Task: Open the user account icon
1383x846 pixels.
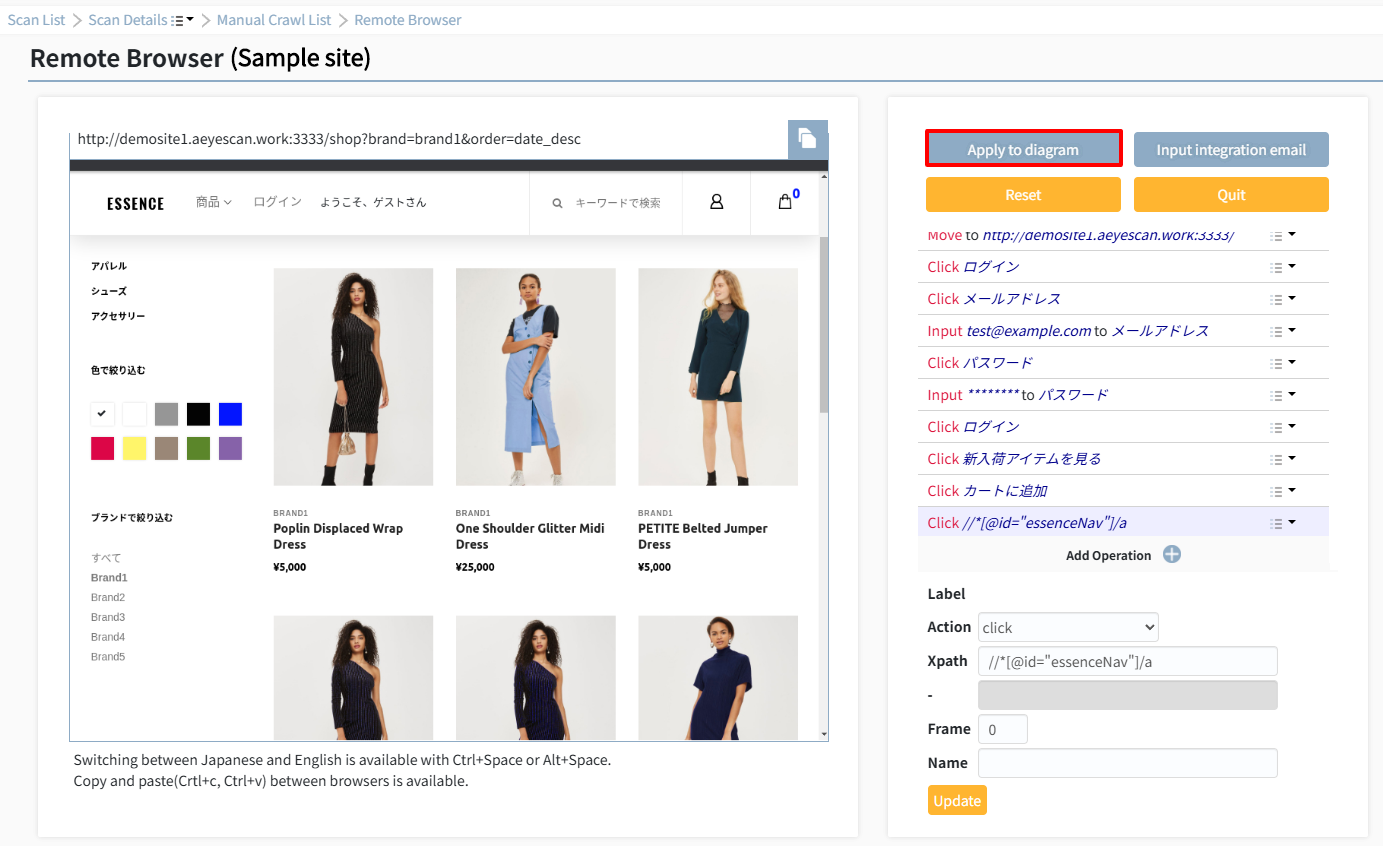Action: (716, 202)
